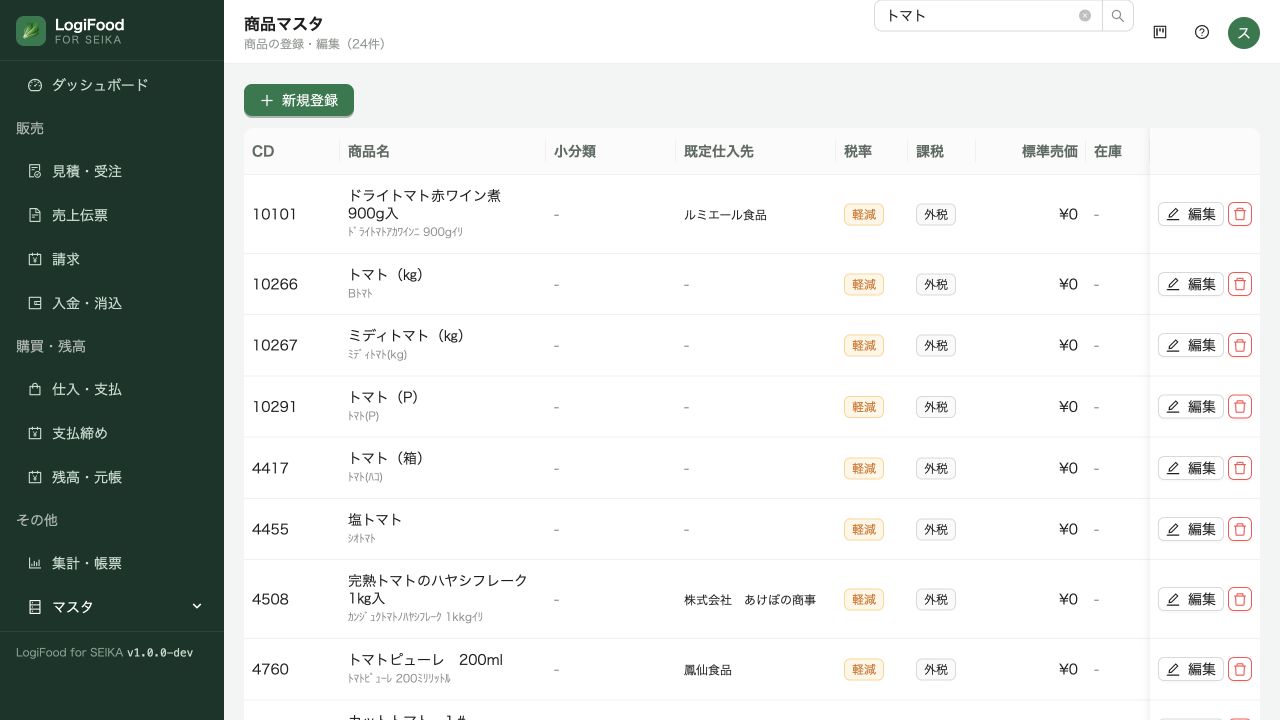This screenshot has height=720, width=1280.
Task: Delete product 4455 with trash icon
Action: [1240, 529]
